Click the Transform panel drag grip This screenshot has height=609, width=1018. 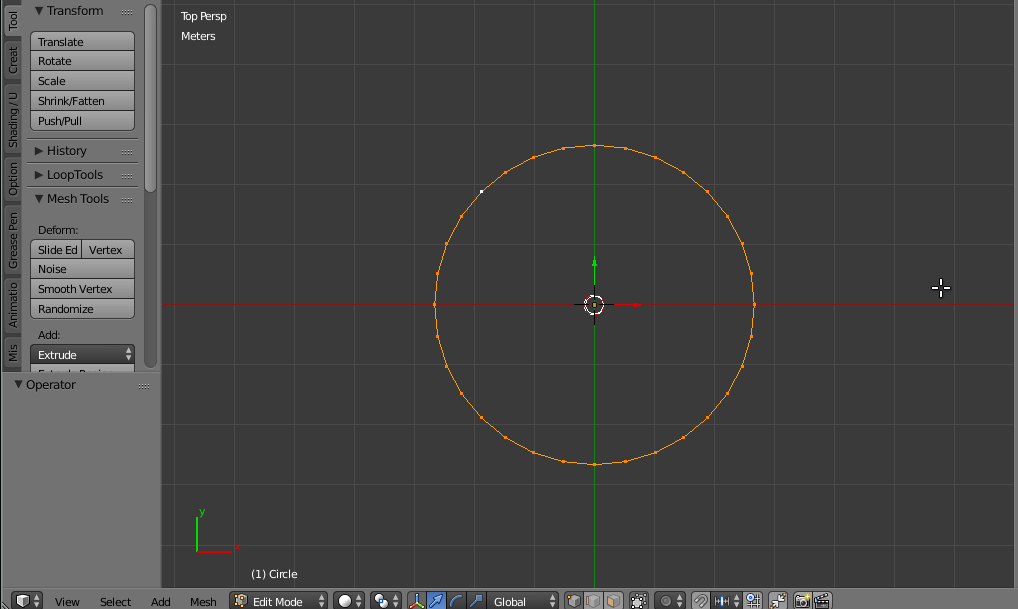127,12
